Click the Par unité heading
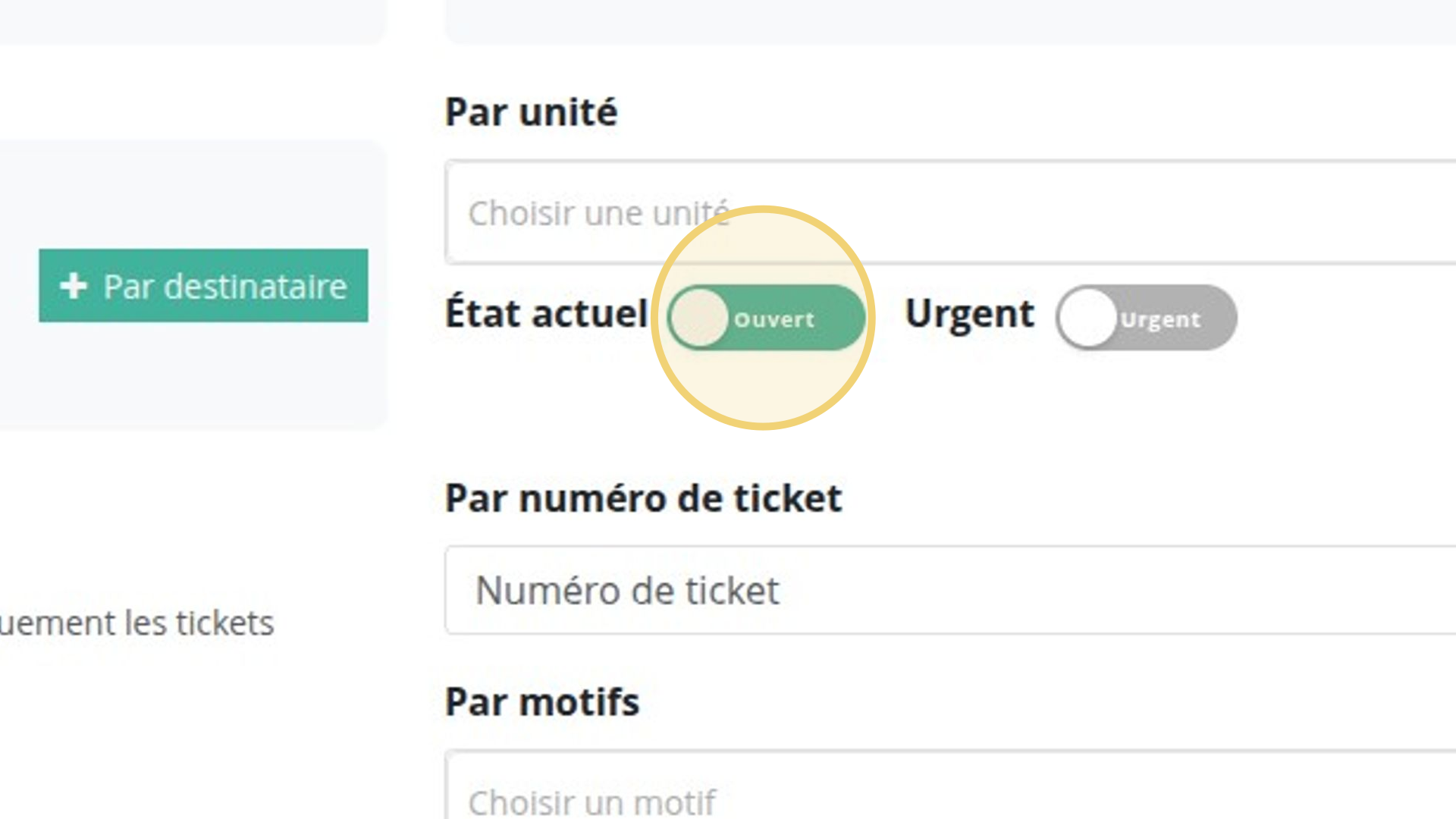Screen dimensions: 1456x819 click(x=531, y=112)
